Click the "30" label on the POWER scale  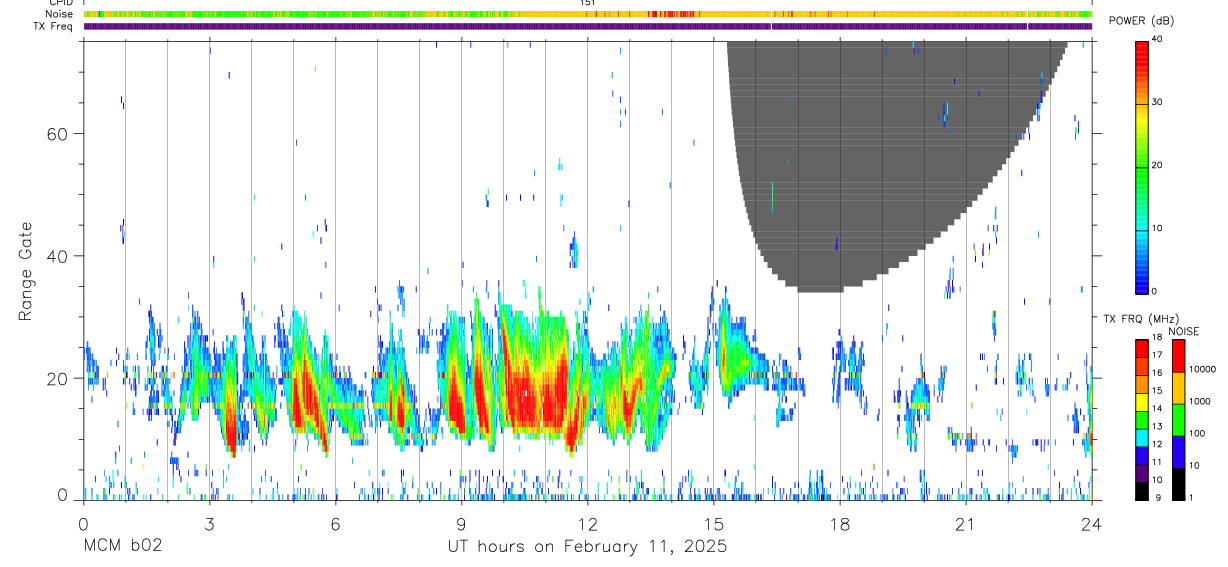point(1157,102)
